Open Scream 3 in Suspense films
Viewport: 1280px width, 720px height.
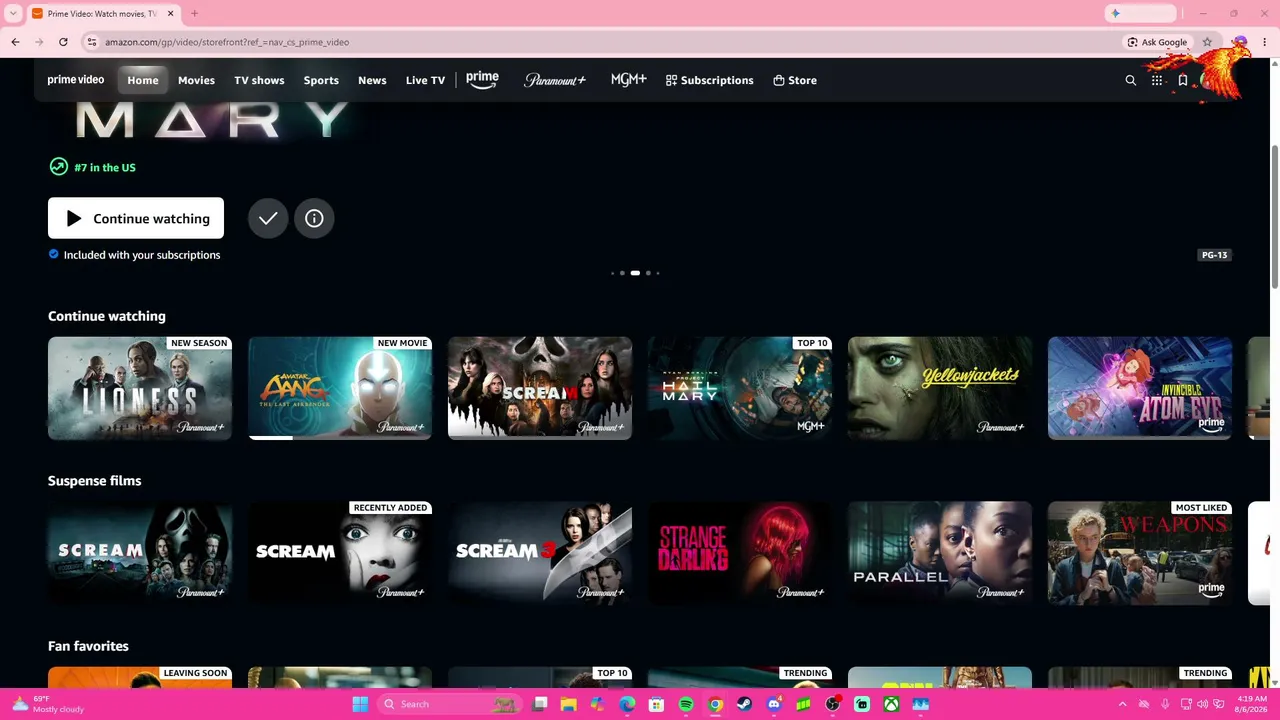pos(540,553)
